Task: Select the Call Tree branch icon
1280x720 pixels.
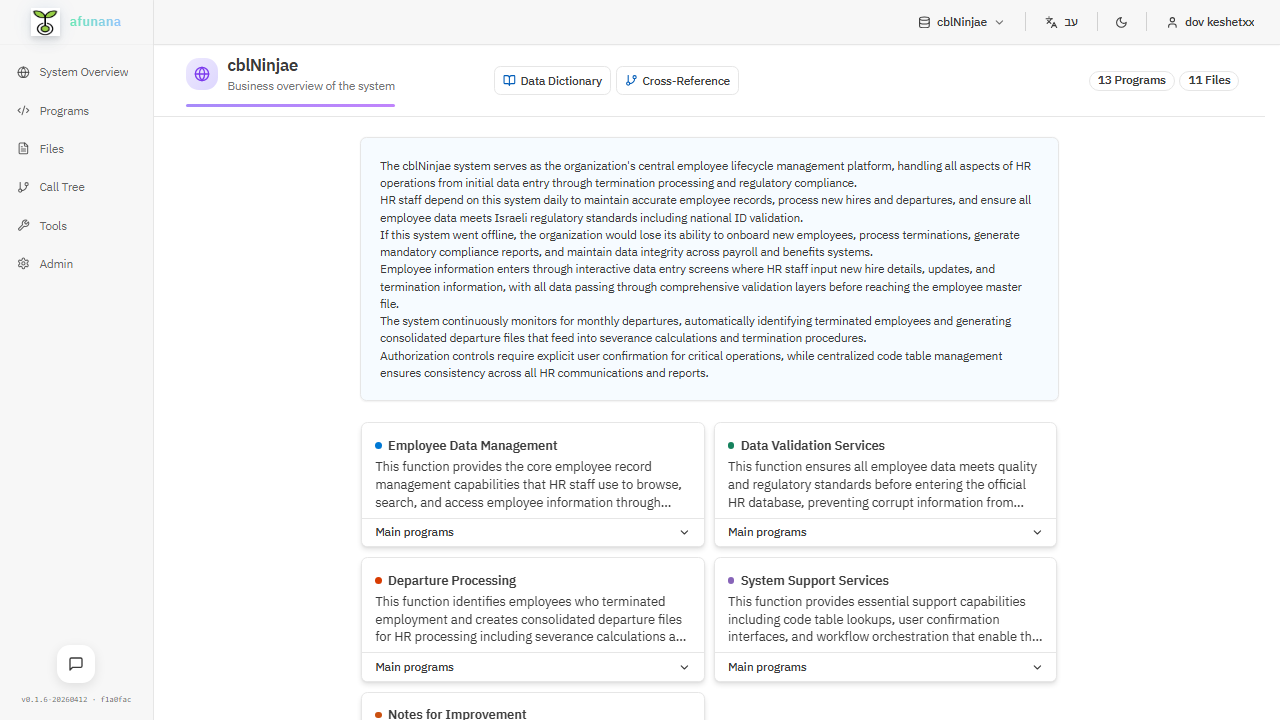Action: coord(23,186)
